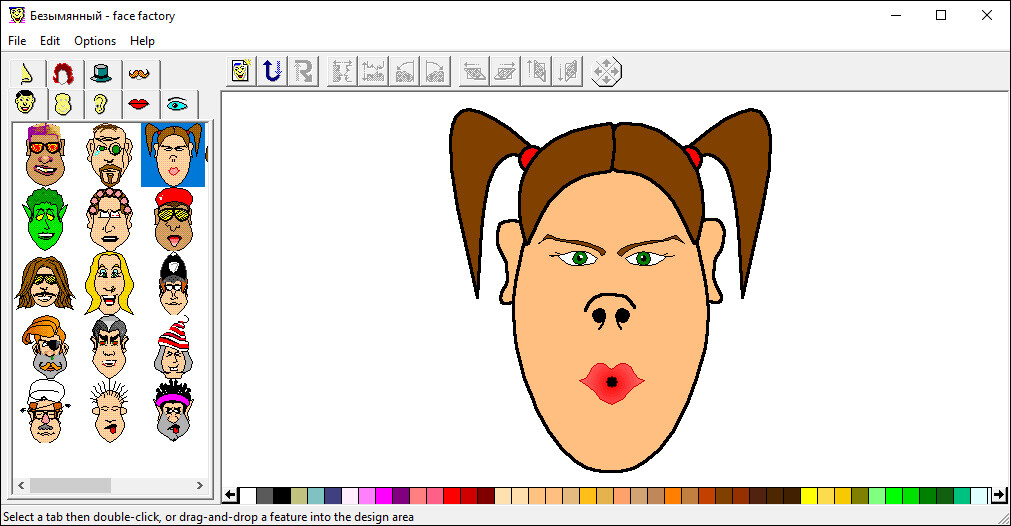Open the top hat features tab

coord(101,73)
